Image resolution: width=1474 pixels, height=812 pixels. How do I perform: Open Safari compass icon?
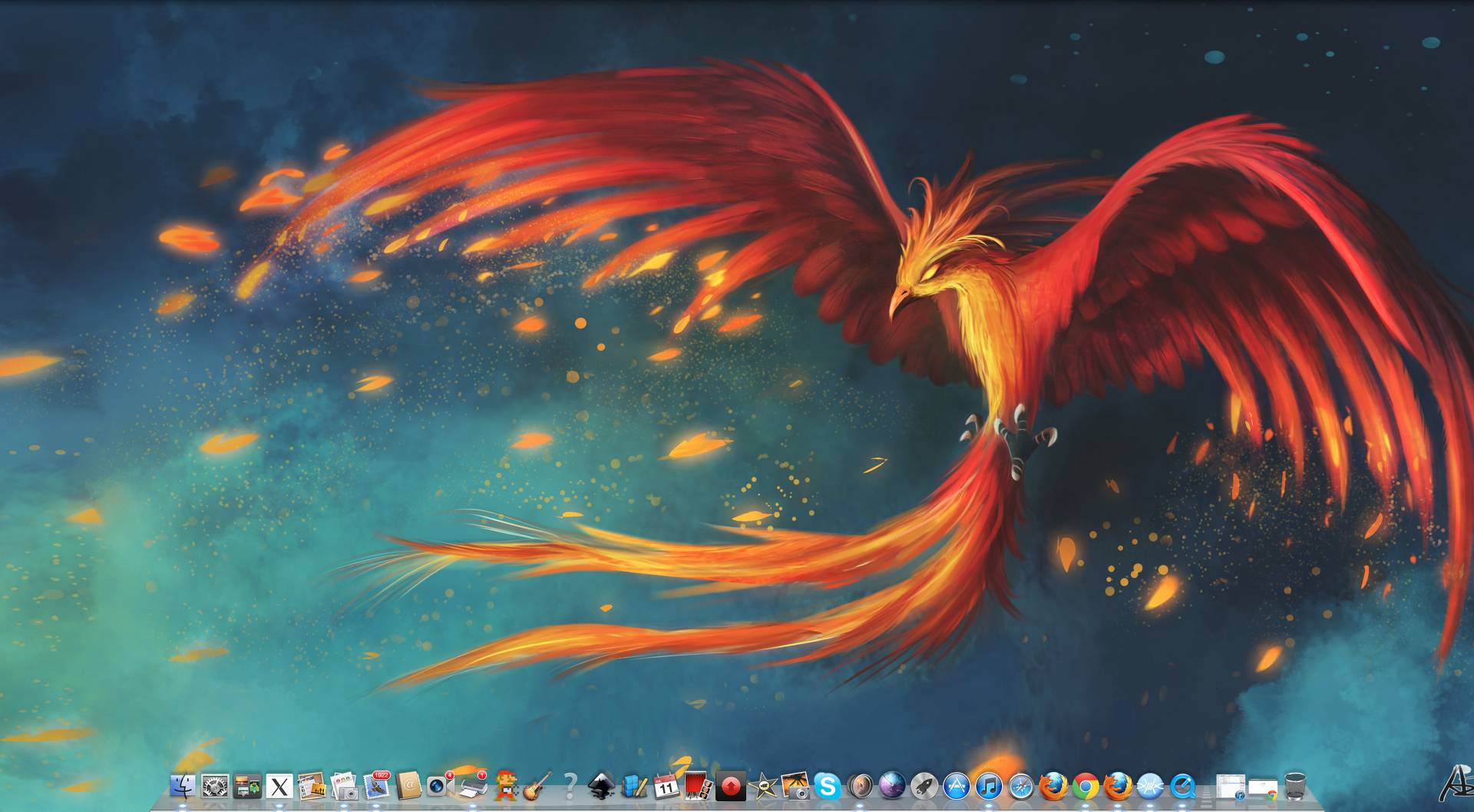pyautogui.click(x=1021, y=786)
